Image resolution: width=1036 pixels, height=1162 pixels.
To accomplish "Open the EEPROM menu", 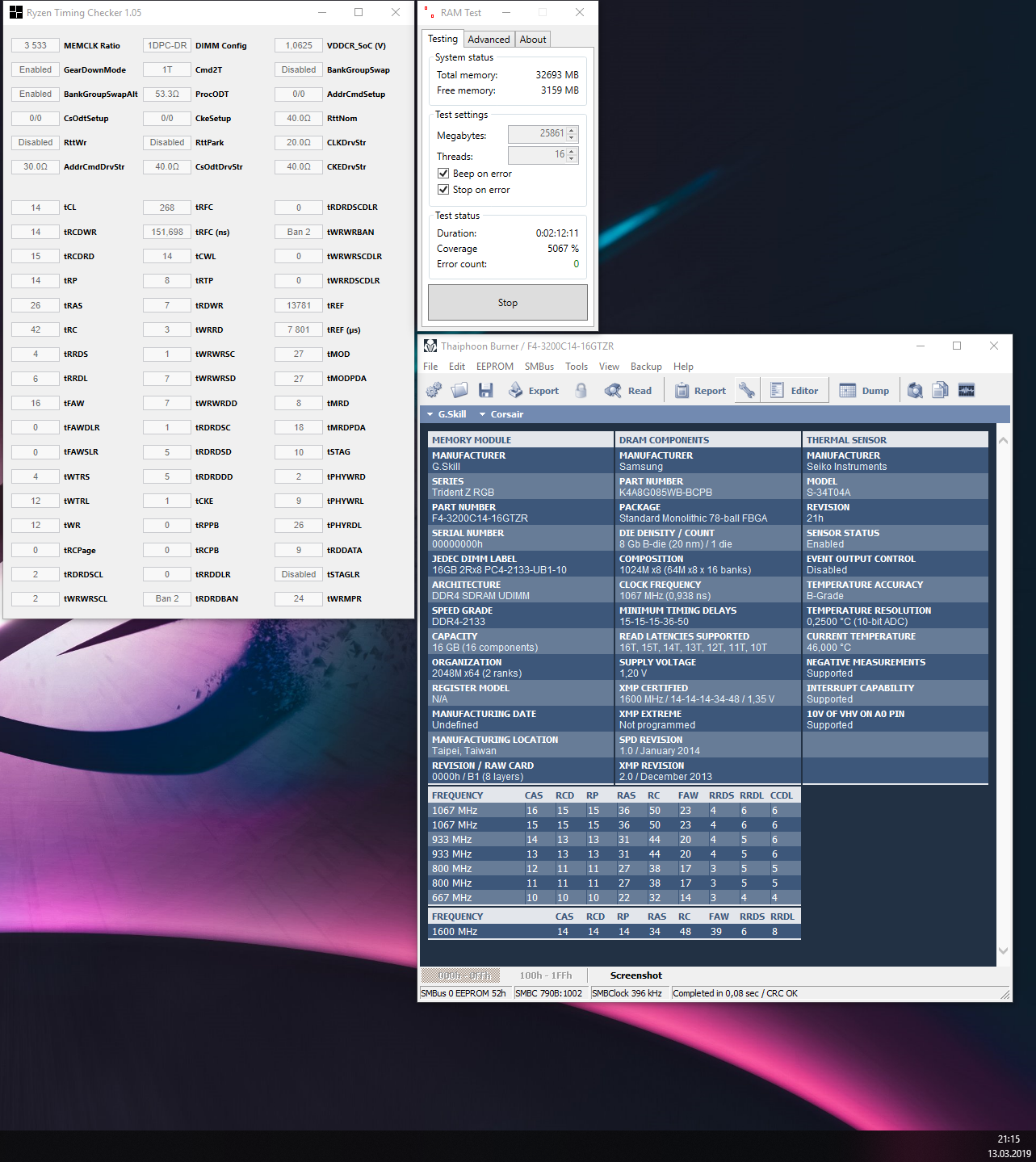I will pyautogui.click(x=495, y=367).
